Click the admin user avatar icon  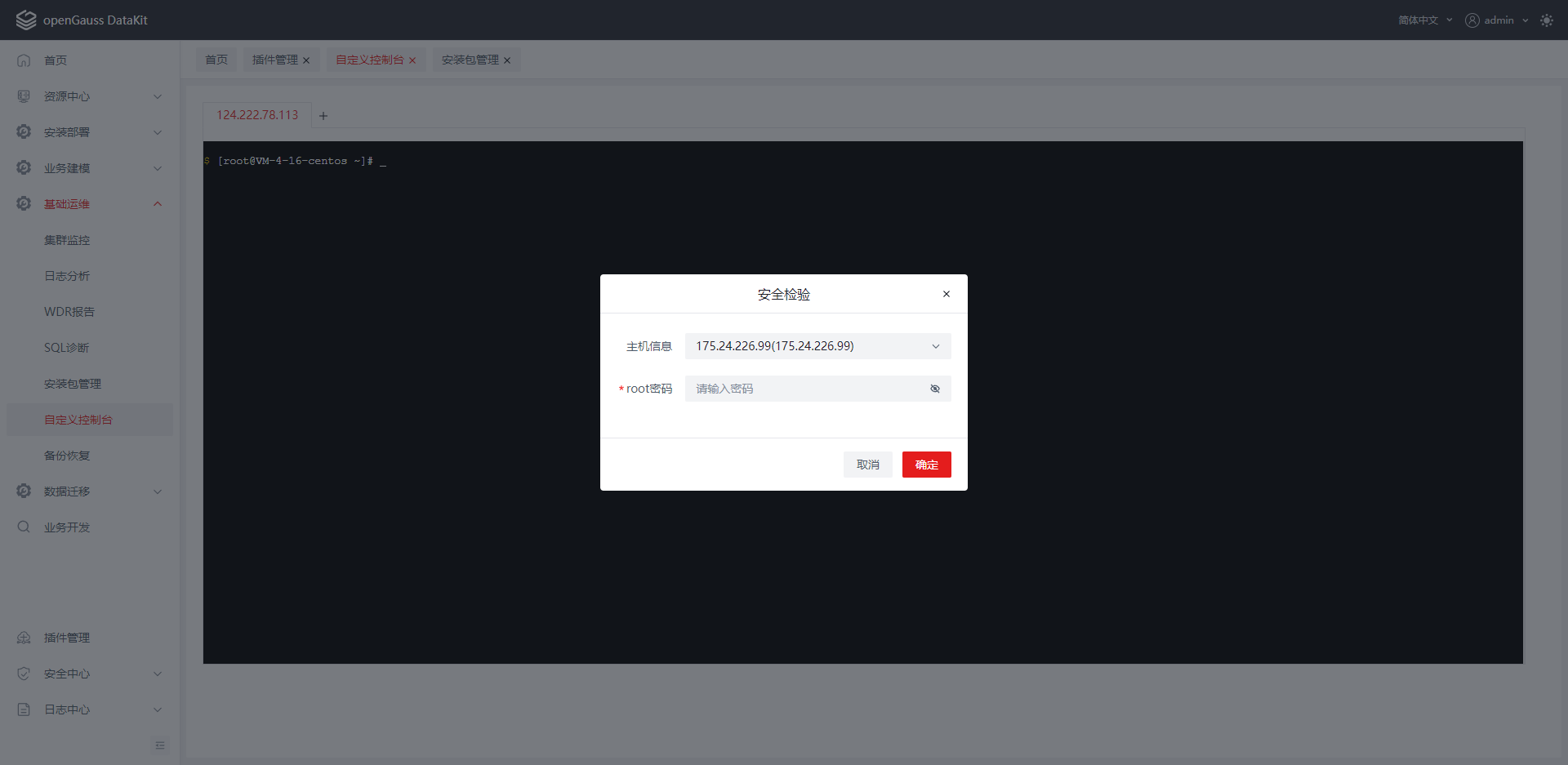click(x=1472, y=20)
